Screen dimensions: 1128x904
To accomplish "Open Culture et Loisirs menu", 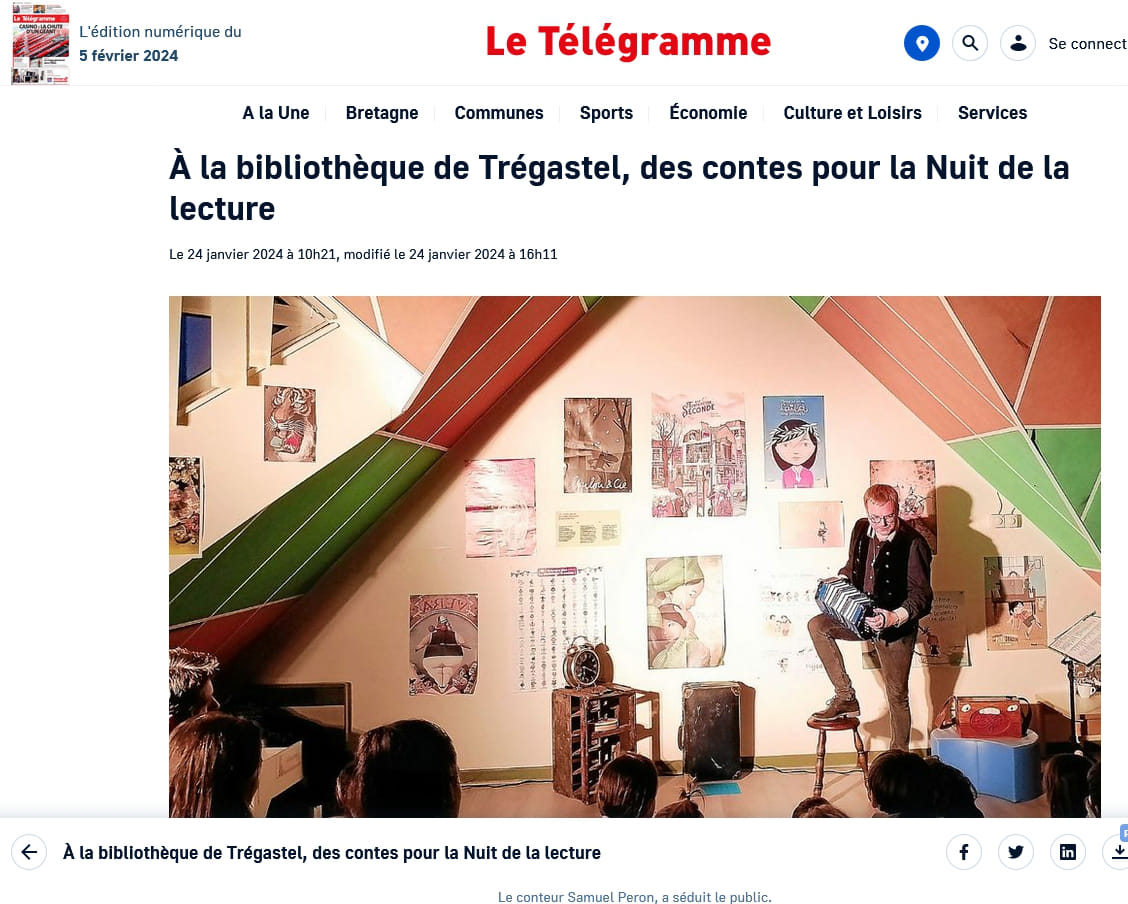I will pos(852,113).
